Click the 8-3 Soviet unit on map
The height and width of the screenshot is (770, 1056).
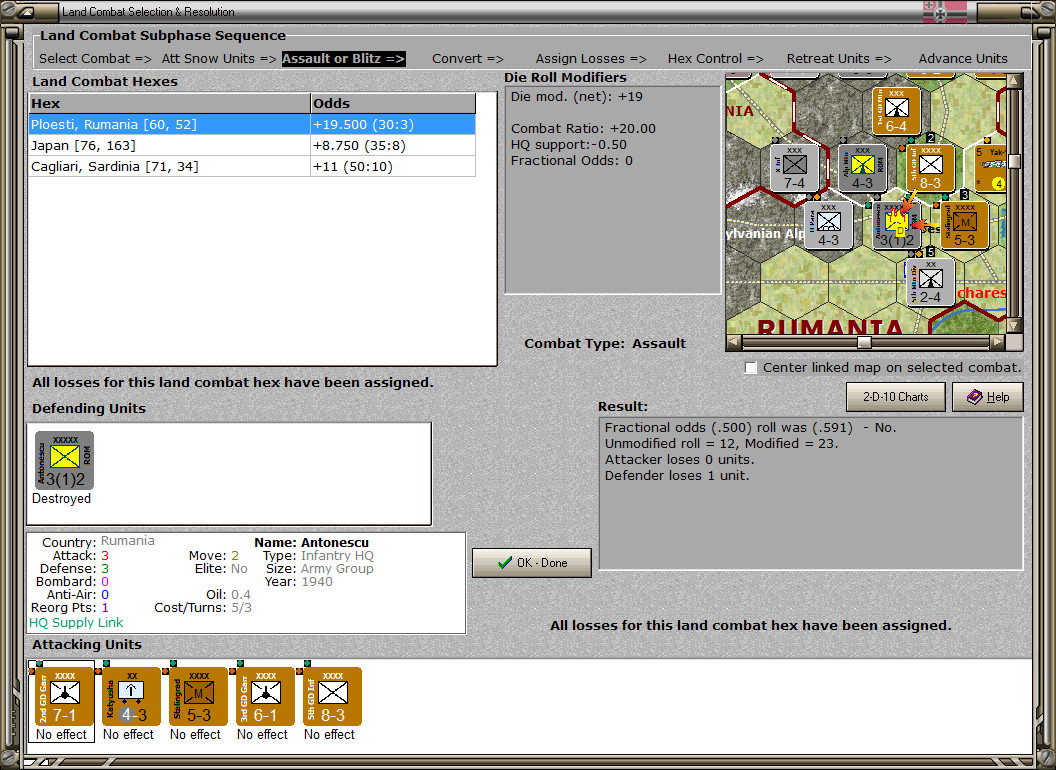click(930, 168)
